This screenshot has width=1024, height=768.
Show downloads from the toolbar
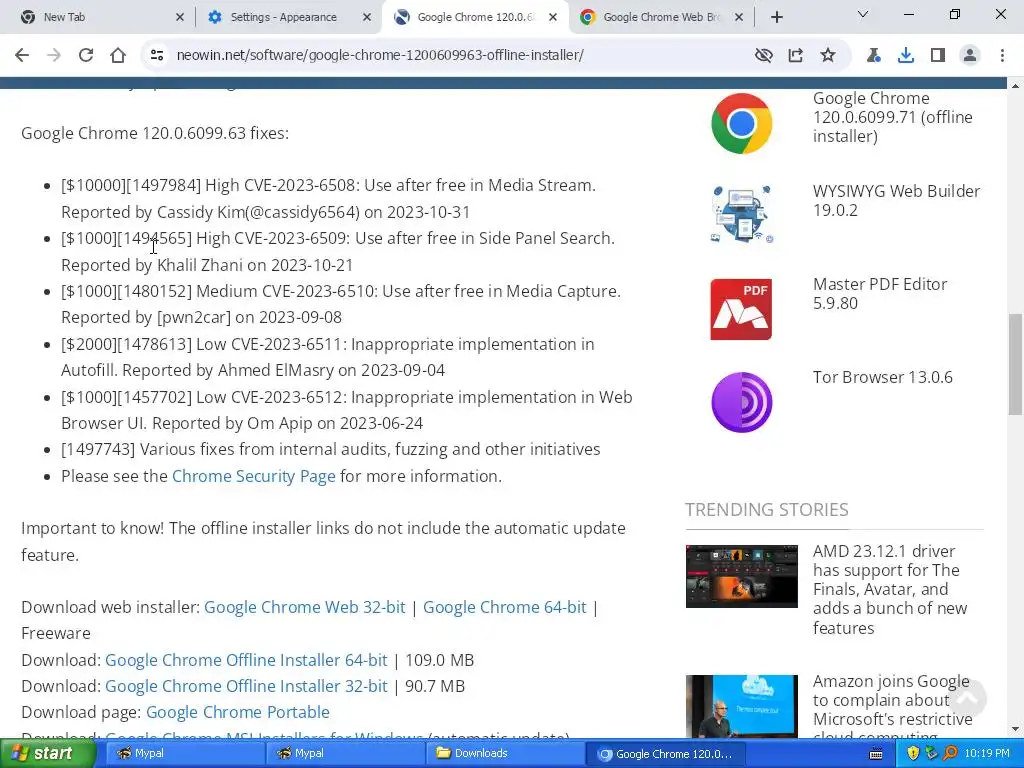point(905,55)
